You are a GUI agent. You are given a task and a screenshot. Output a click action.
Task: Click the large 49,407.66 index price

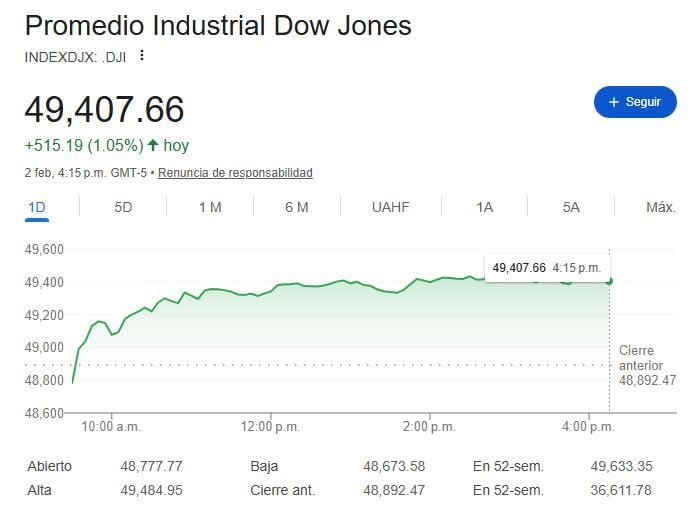104,110
